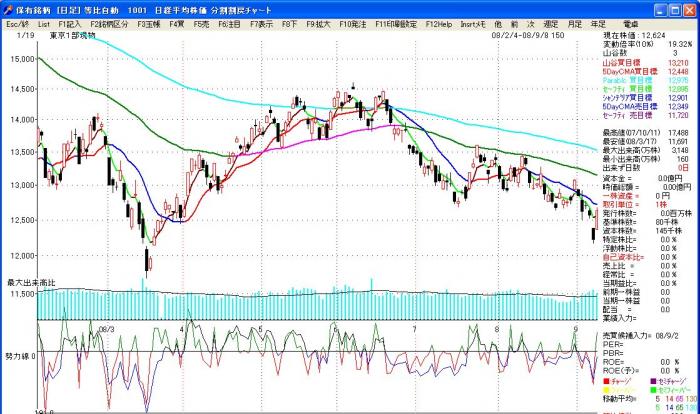Click F9拡大 to enlarge the chart

[x=318, y=25]
